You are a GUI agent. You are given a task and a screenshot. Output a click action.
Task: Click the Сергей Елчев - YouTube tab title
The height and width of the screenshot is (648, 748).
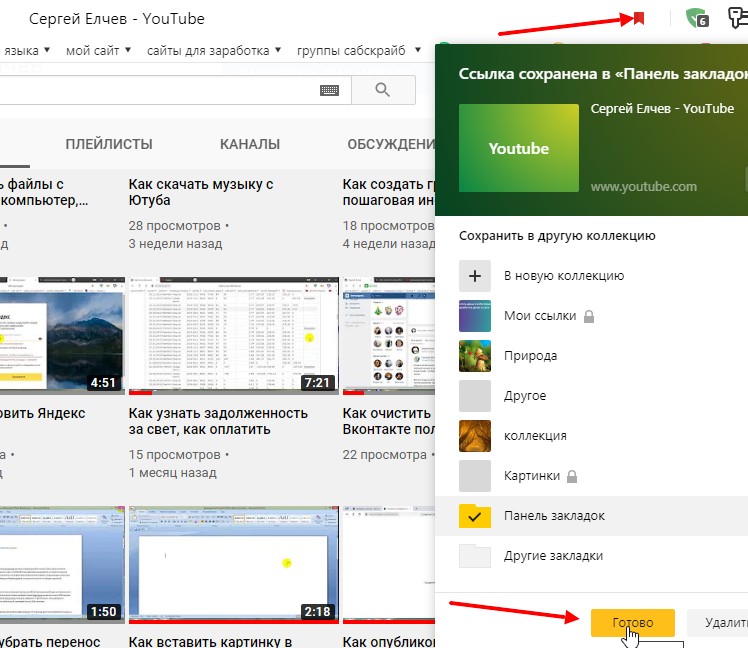[117, 19]
